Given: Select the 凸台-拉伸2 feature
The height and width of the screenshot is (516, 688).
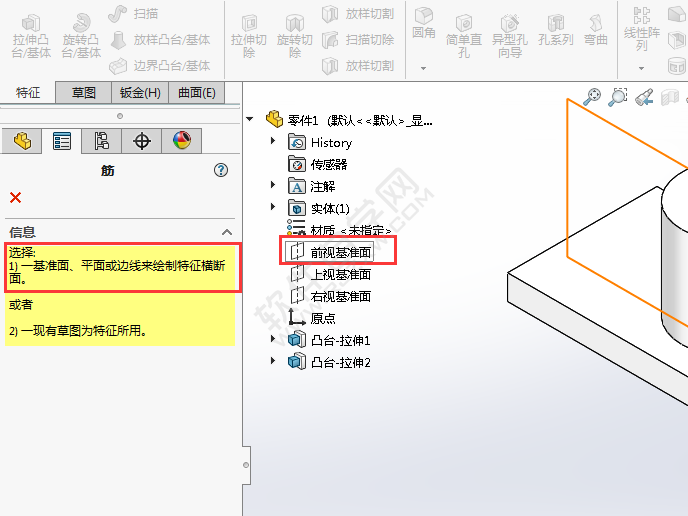Looking at the screenshot, I should click(329, 362).
